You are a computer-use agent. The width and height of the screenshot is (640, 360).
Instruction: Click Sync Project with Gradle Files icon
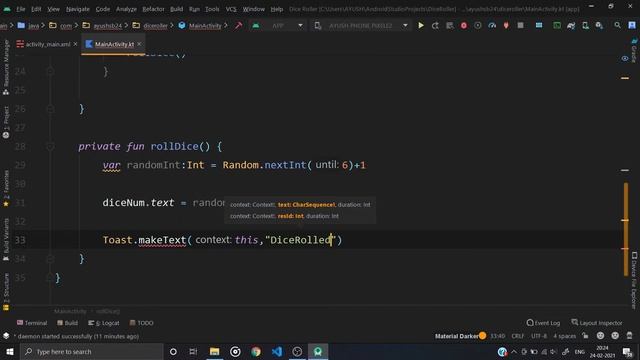point(571,25)
